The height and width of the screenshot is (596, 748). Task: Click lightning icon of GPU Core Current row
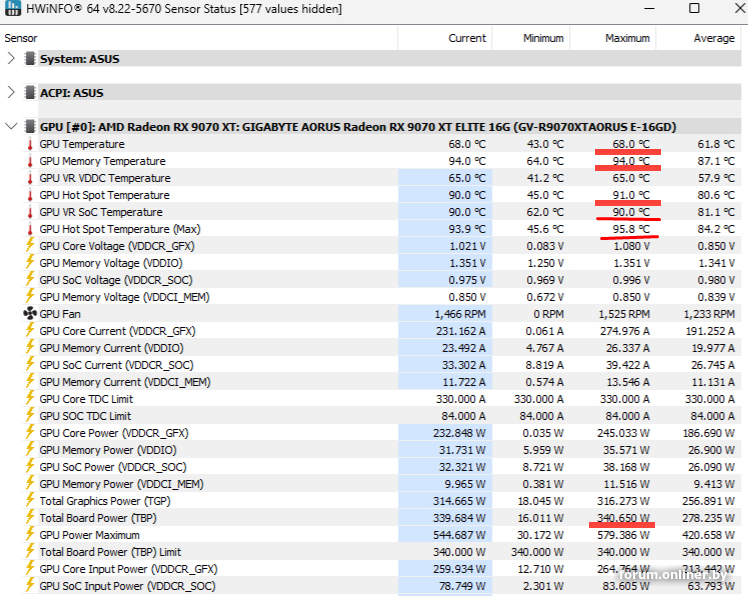coord(30,330)
